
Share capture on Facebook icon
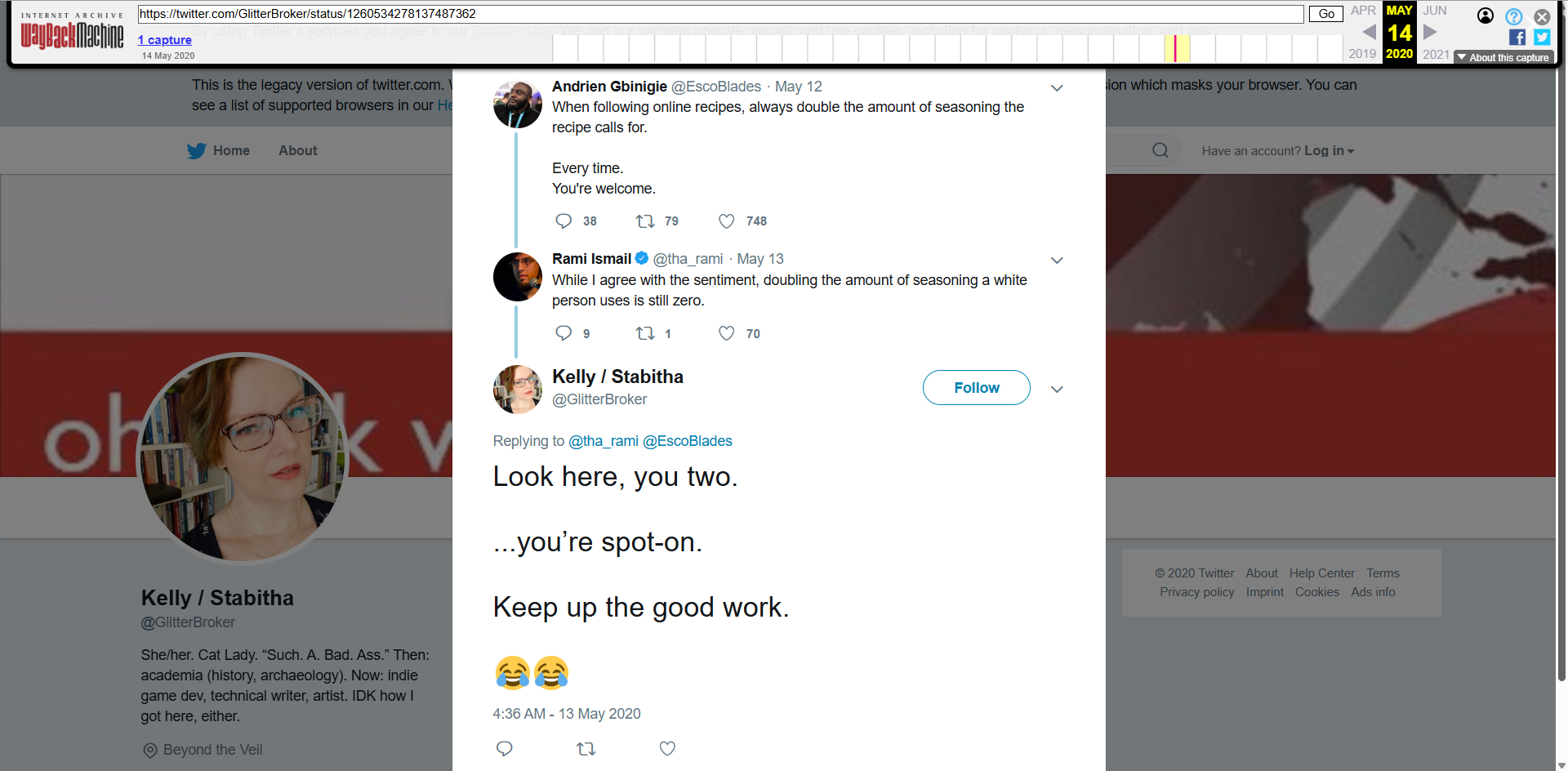click(1517, 38)
